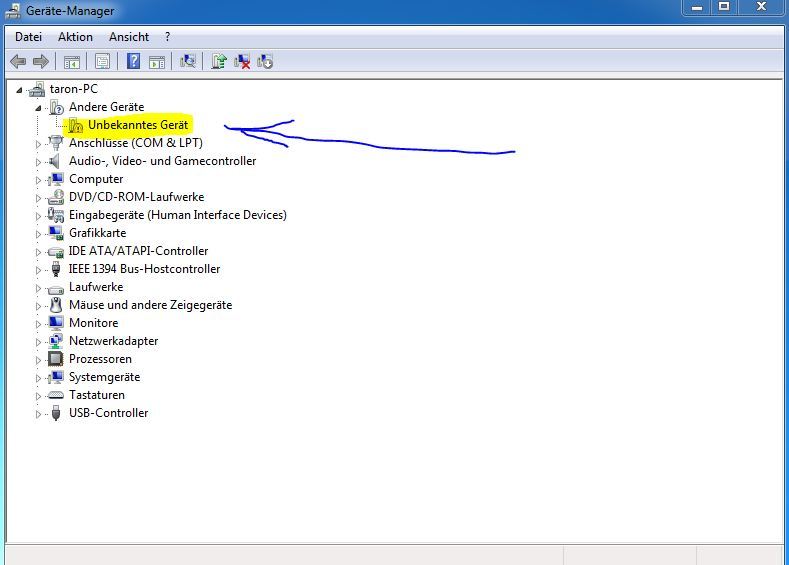Expand the Computer node arrow

pos(38,180)
